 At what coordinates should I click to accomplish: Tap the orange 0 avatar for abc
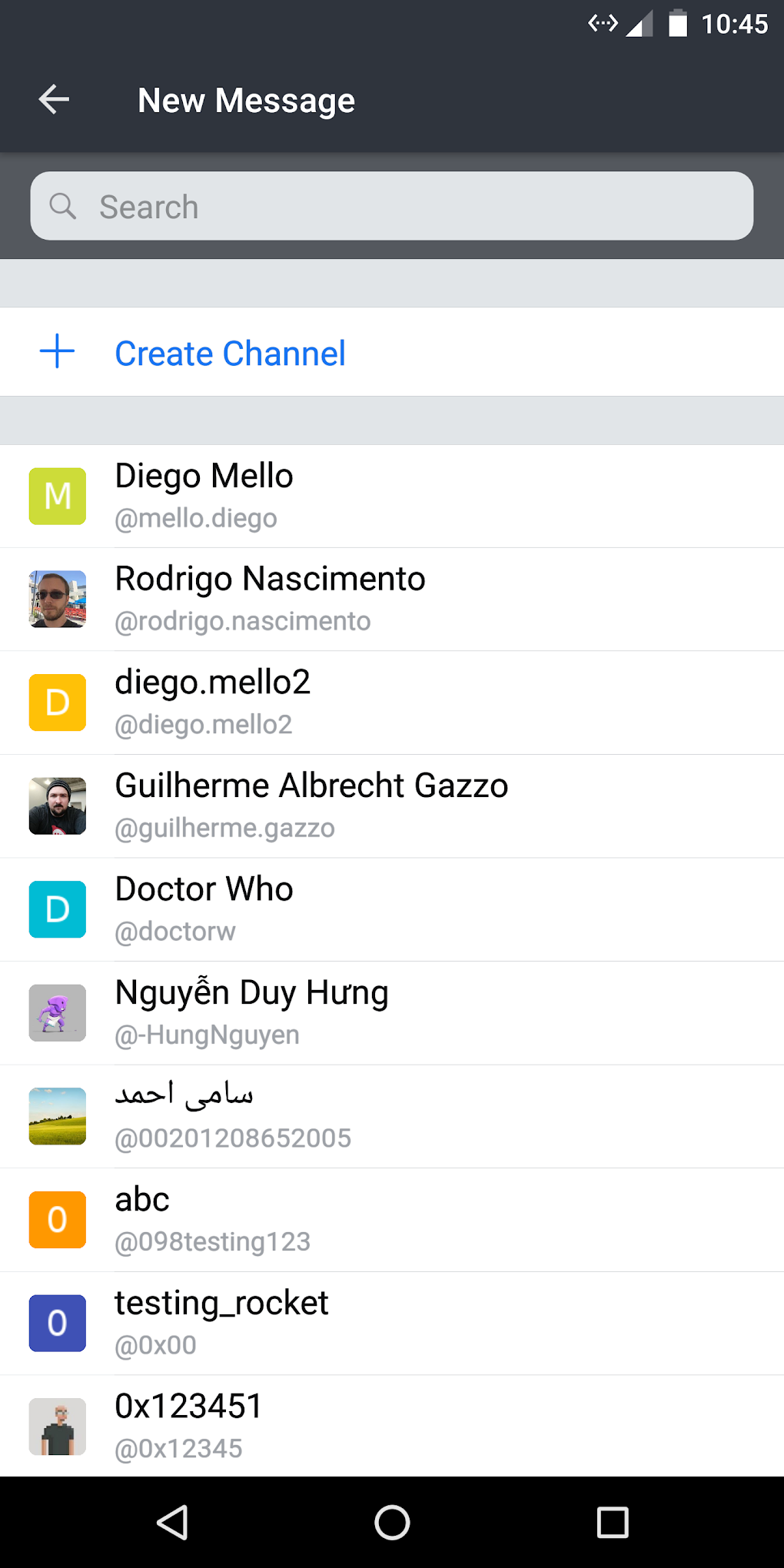[x=58, y=1220]
